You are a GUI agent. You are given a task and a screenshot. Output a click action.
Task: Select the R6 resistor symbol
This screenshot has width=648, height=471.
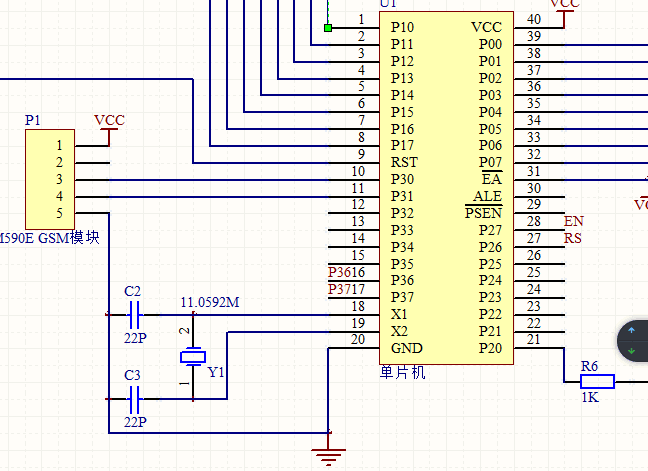597,382
